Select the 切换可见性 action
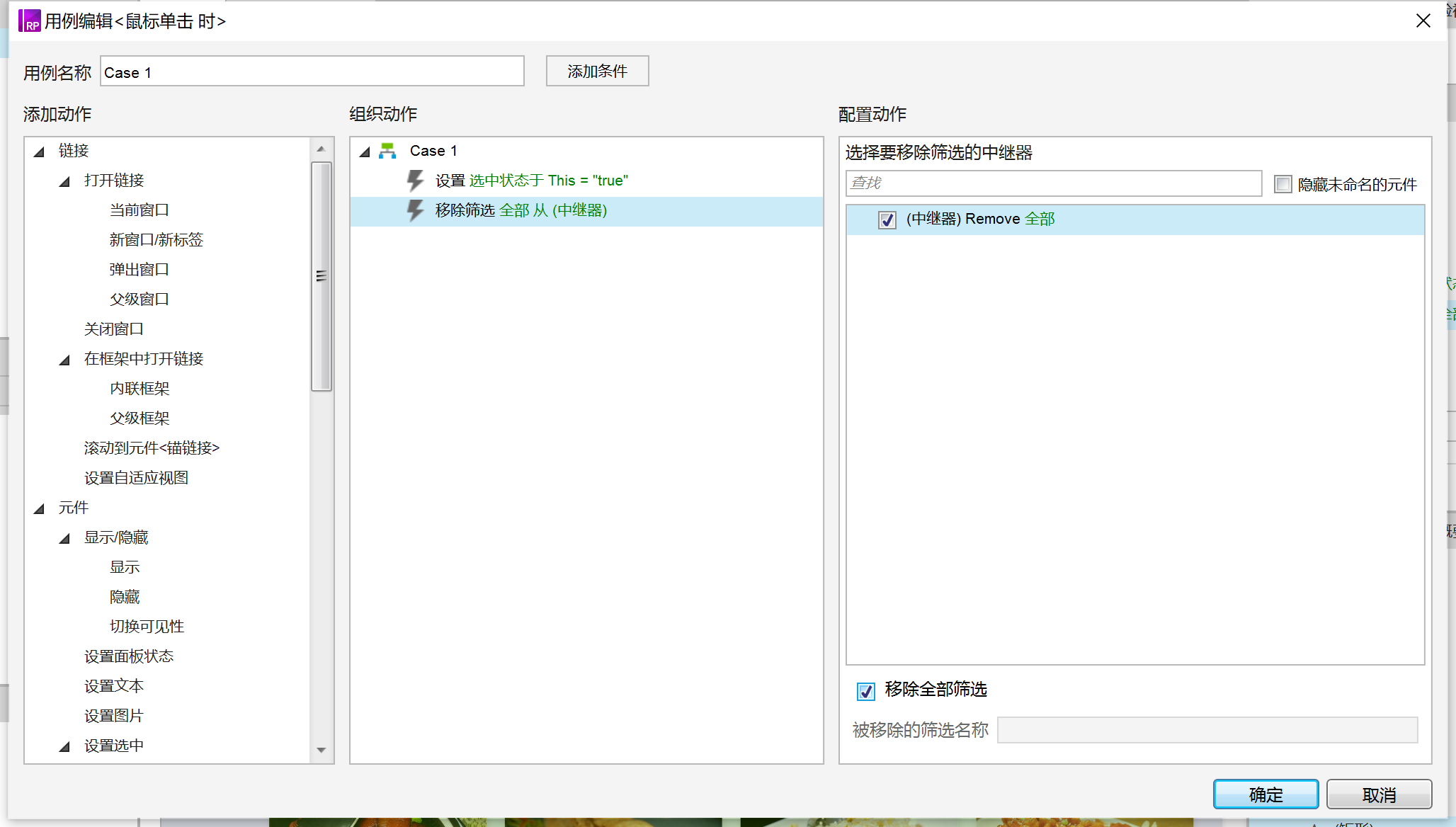This screenshot has height=827, width=1456. point(147,627)
